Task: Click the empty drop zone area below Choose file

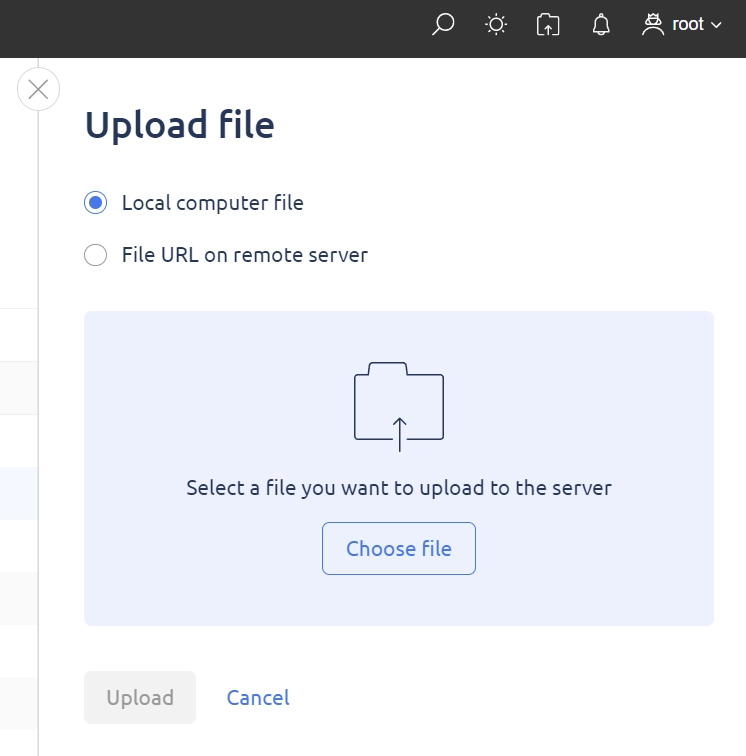Action: pyautogui.click(x=399, y=600)
